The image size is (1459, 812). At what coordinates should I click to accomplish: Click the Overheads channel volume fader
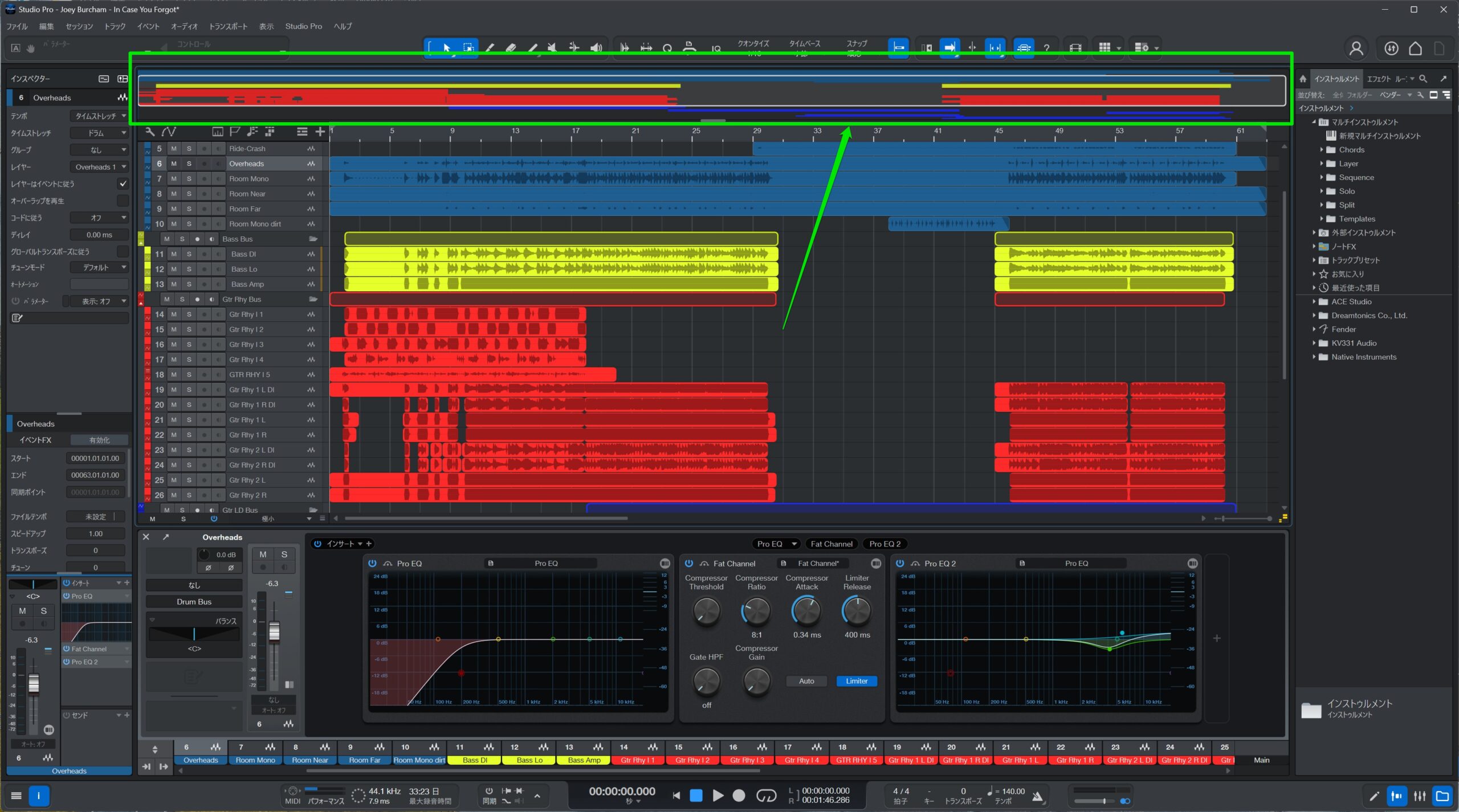[274, 631]
